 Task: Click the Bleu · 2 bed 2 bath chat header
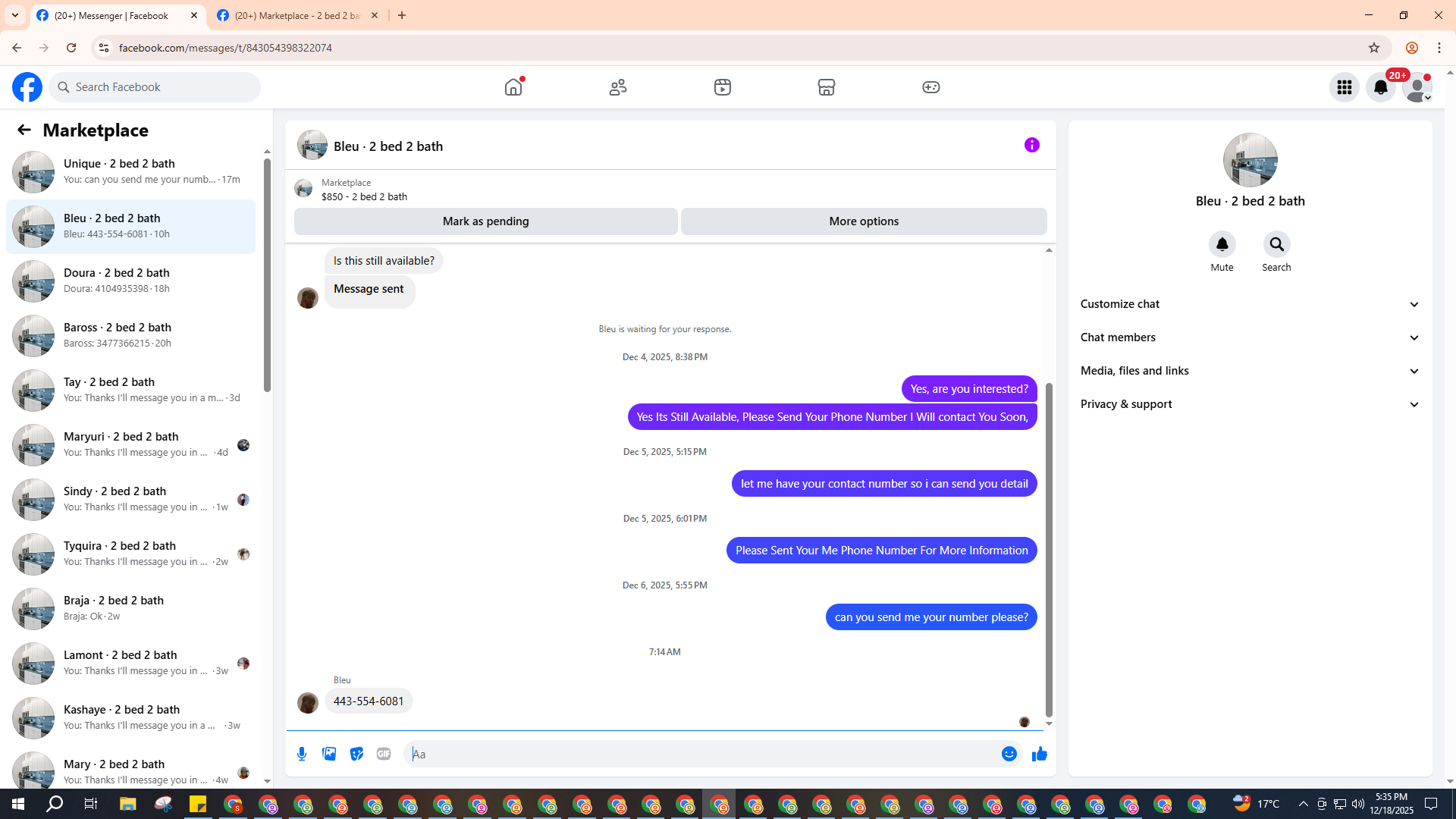[x=371, y=146]
